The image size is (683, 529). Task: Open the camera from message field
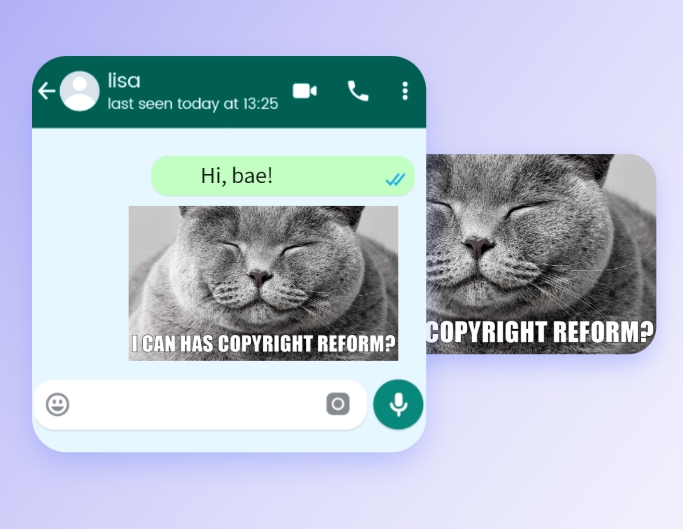pos(338,404)
